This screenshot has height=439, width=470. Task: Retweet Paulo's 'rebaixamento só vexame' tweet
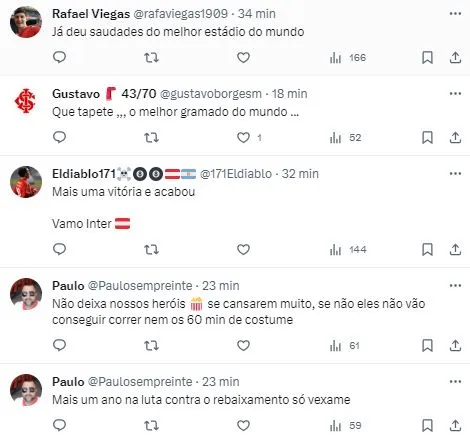tap(151, 425)
